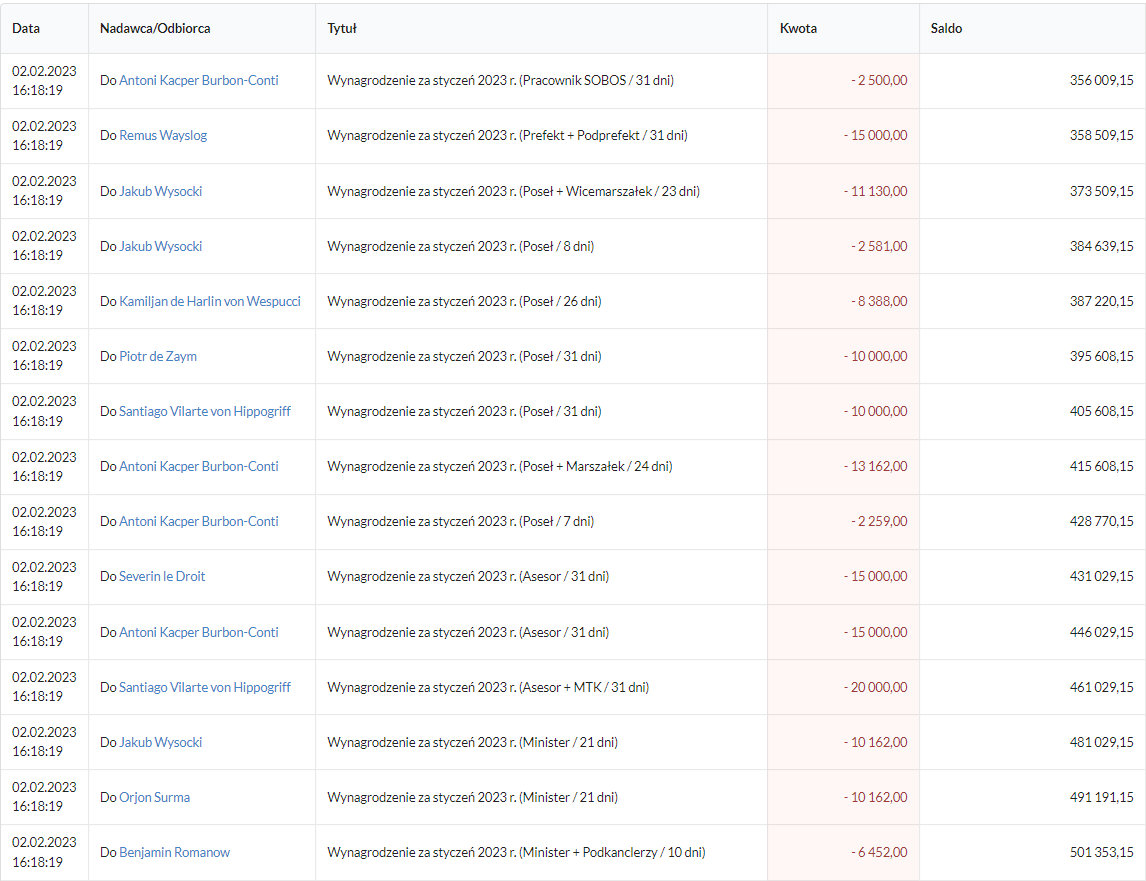
Task: Click Benjamin Romanow recipient link
Action: point(174,852)
